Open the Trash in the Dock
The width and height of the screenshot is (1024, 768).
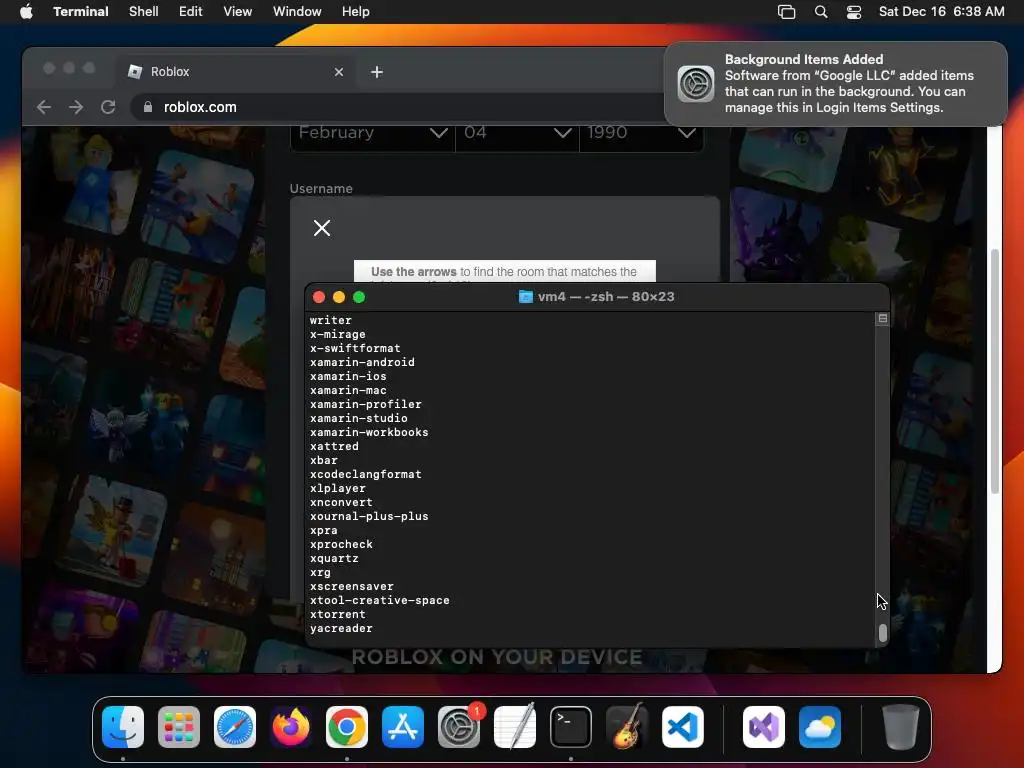pyautogui.click(x=901, y=727)
